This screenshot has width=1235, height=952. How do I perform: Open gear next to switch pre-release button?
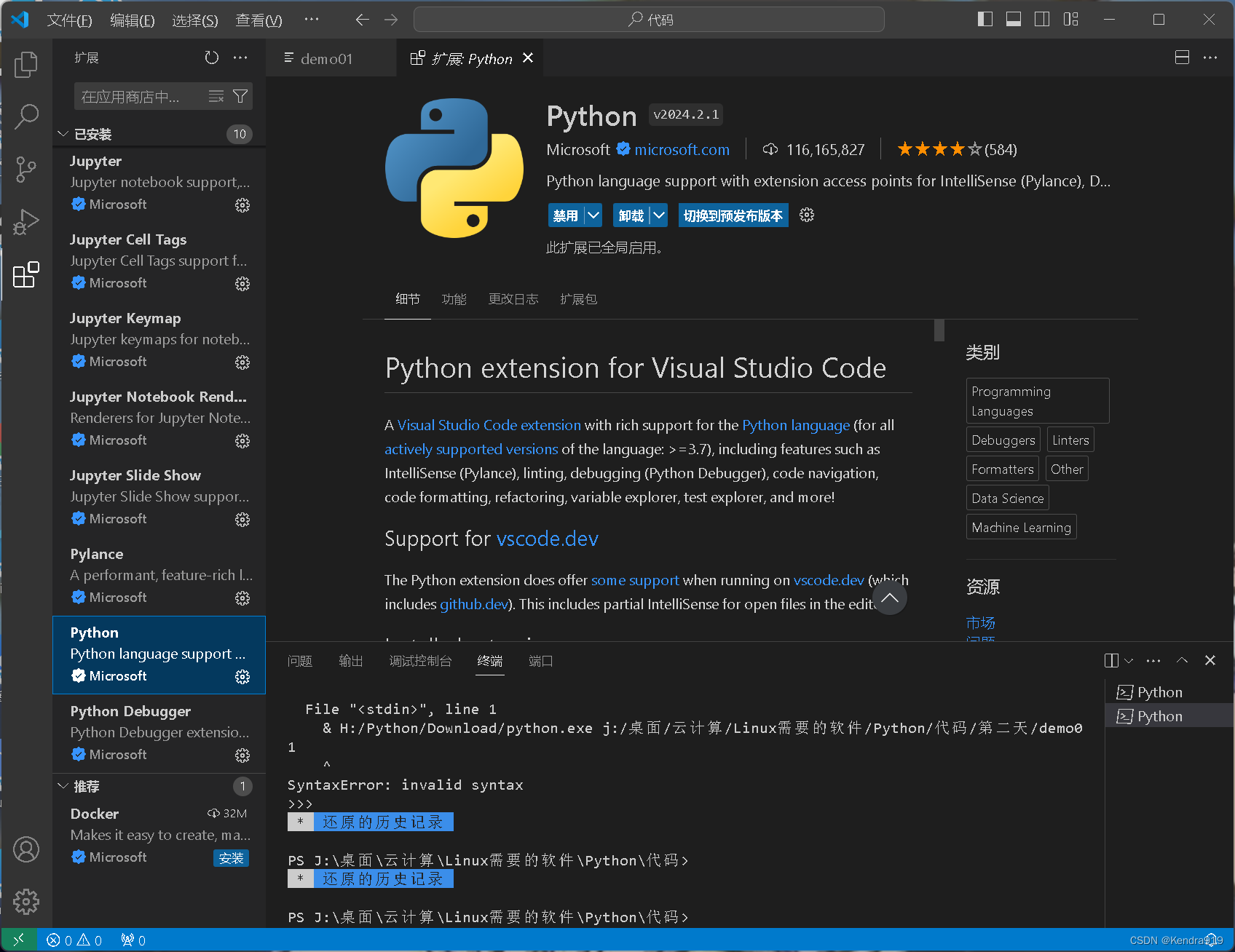807,215
